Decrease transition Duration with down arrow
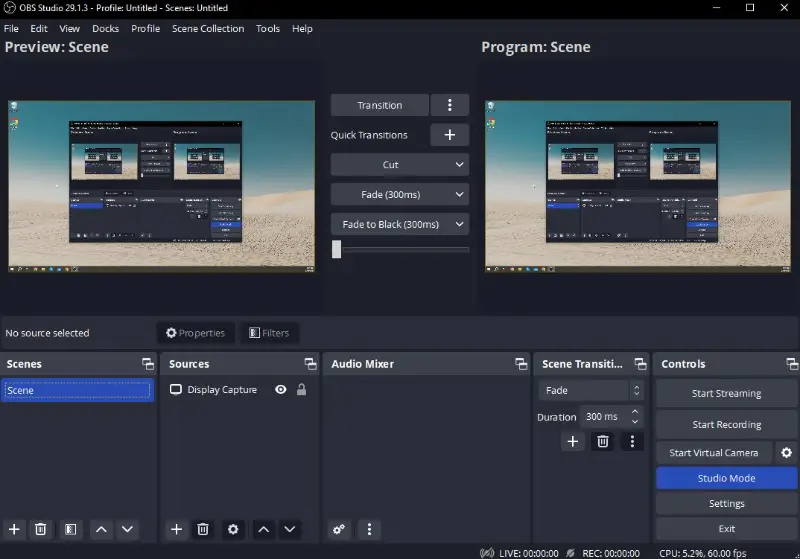800x559 pixels. pyautogui.click(x=635, y=422)
